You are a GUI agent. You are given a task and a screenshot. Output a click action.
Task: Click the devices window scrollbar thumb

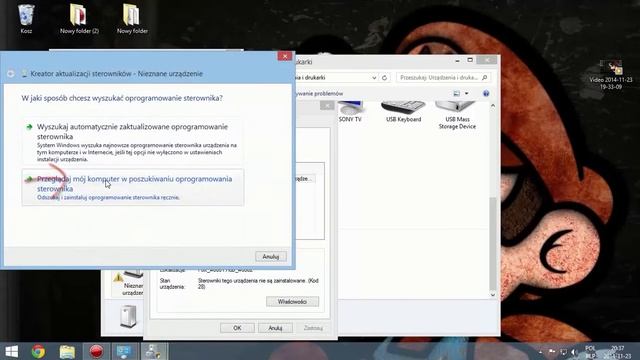click(x=493, y=243)
